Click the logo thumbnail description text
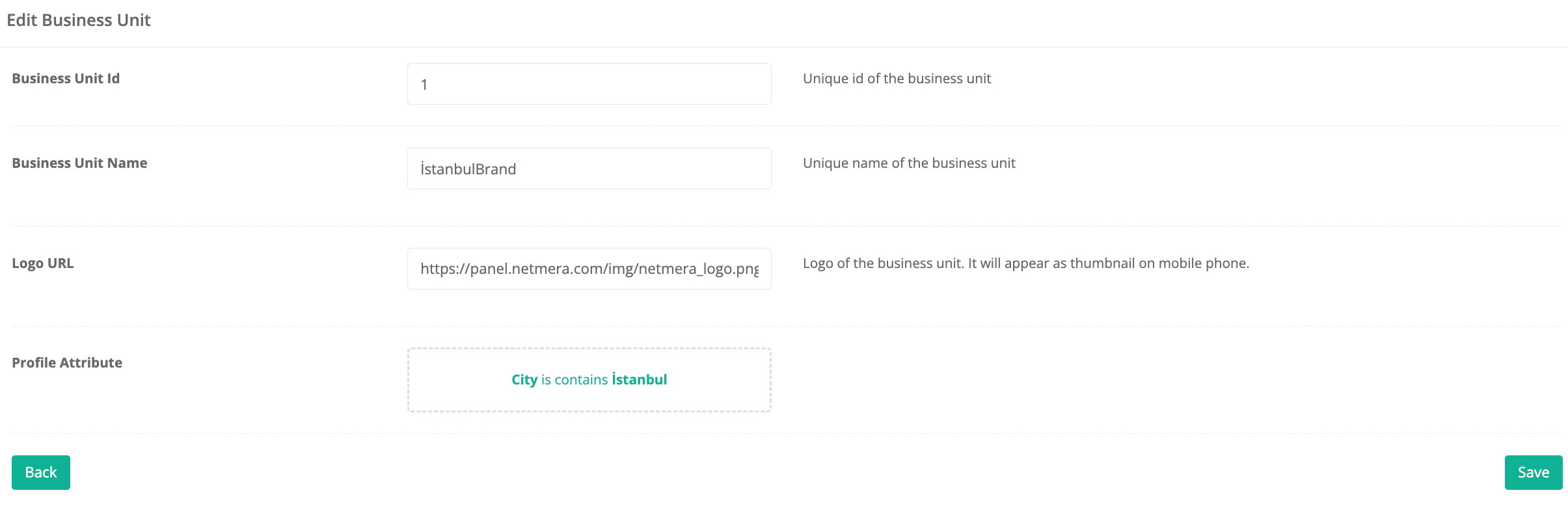This screenshot has width=1568, height=510. 1025,263
